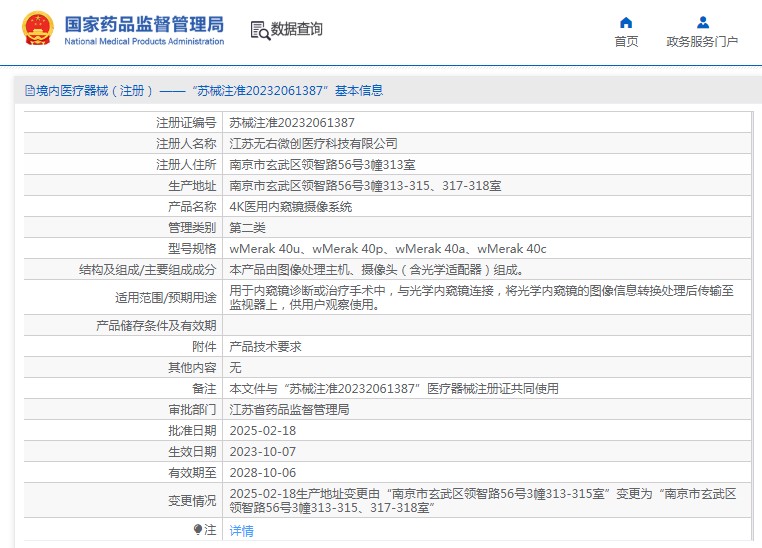Screen dimensions: 762x548
Task: Click the document icon before 境内医疗器械
Action: tap(30, 91)
